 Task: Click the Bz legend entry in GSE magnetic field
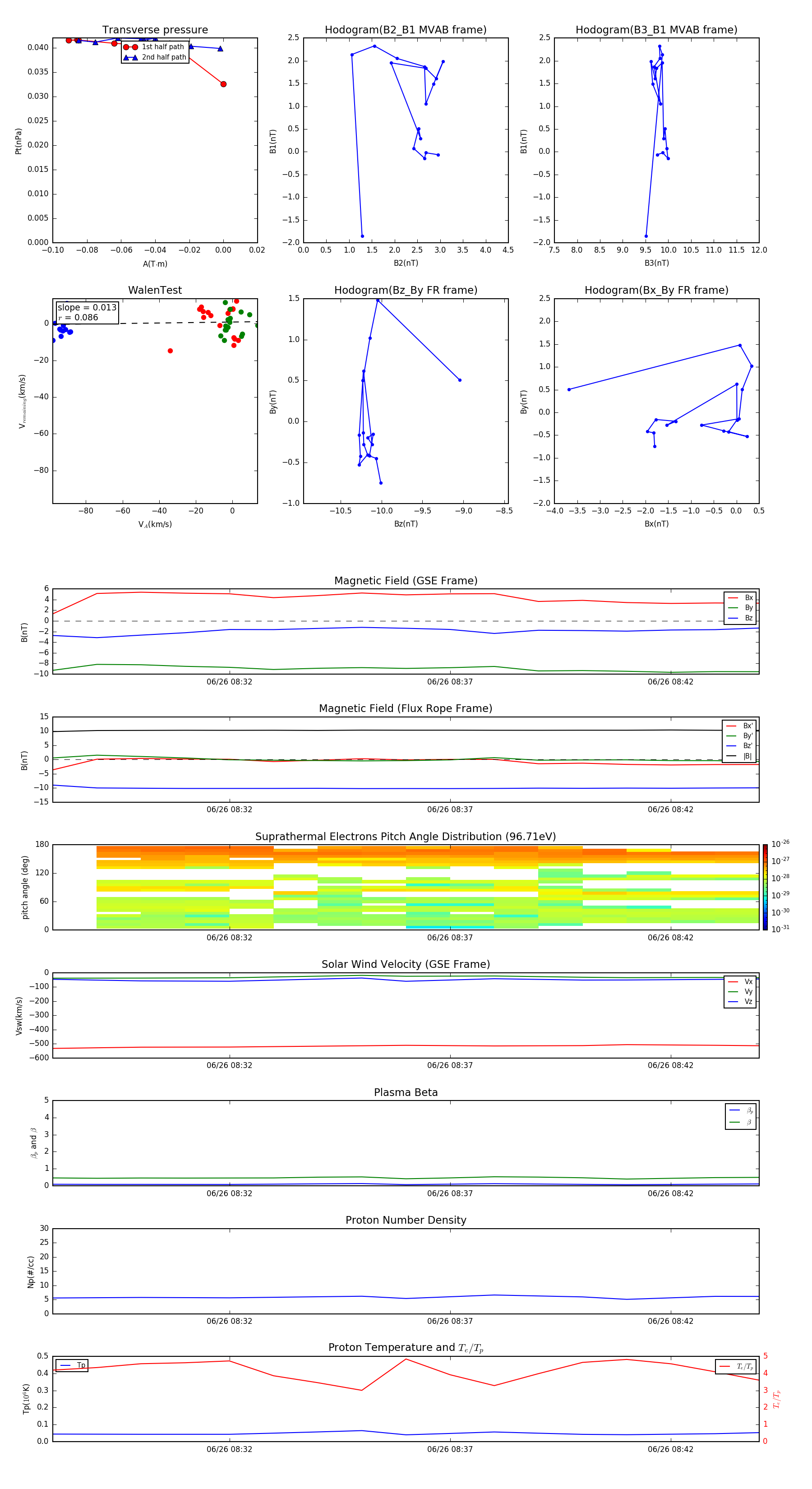740,618
